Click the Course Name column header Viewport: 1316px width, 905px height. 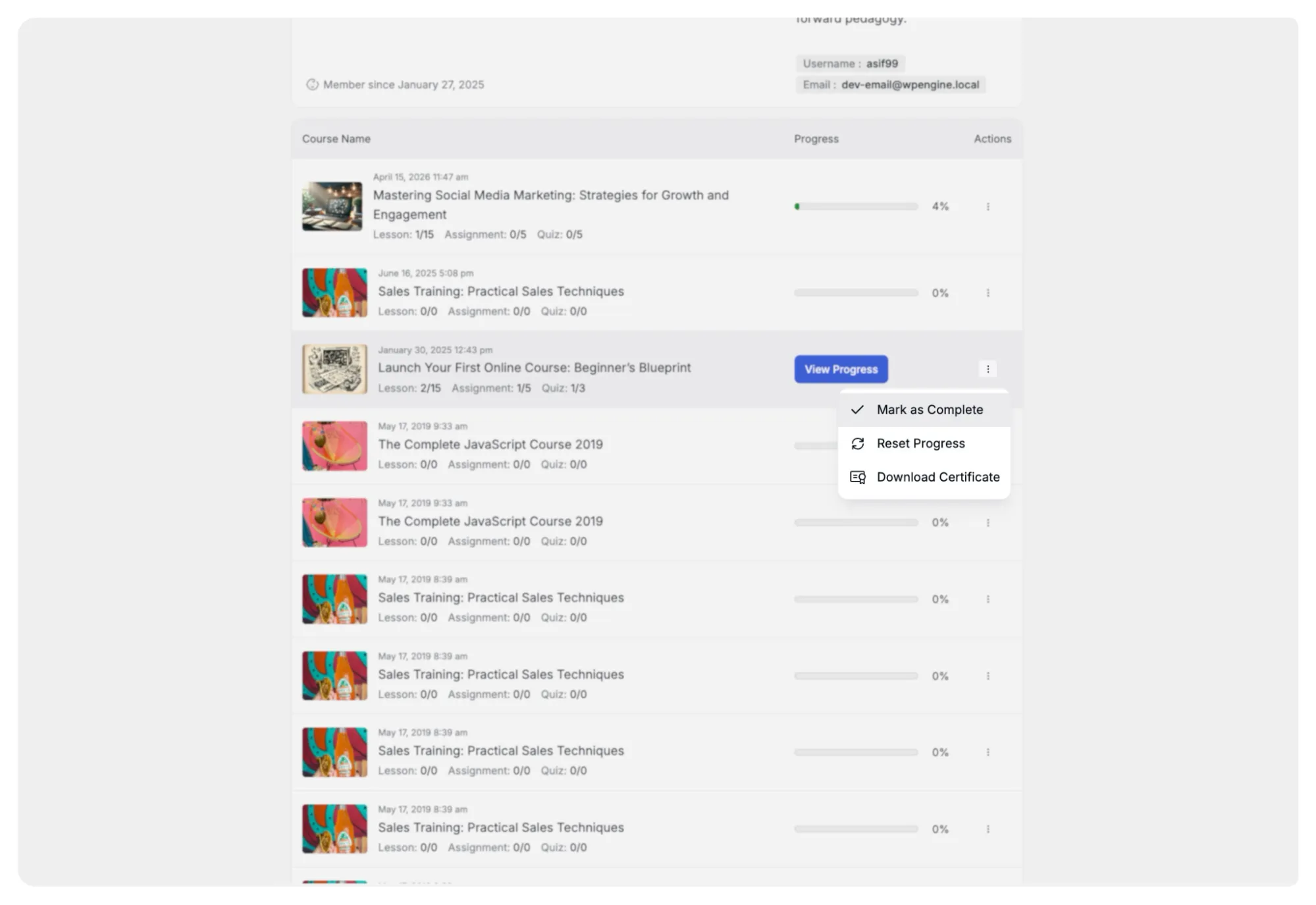pos(336,139)
